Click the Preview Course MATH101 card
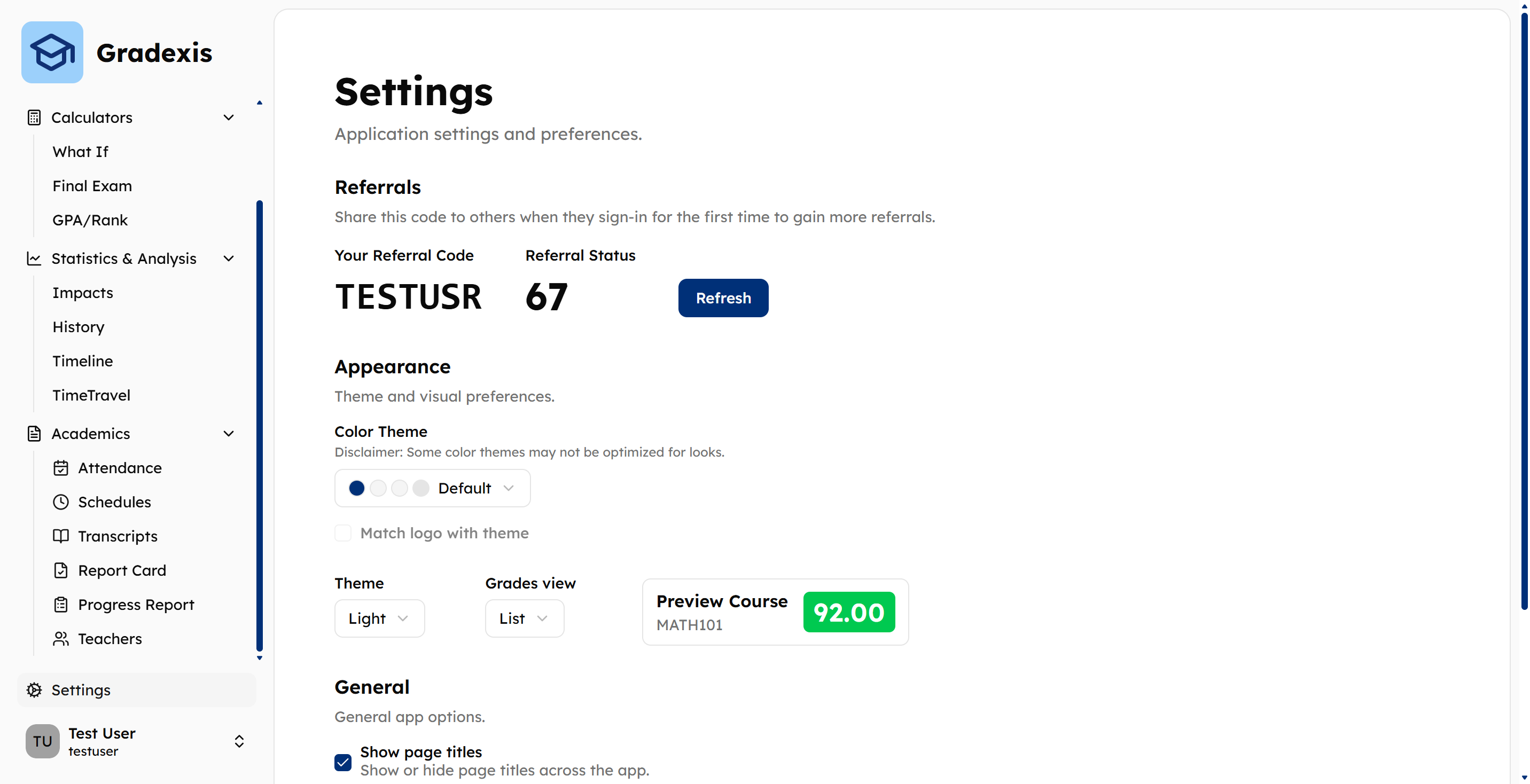The width and height of the screenshot is (1530, 784). 775,611
